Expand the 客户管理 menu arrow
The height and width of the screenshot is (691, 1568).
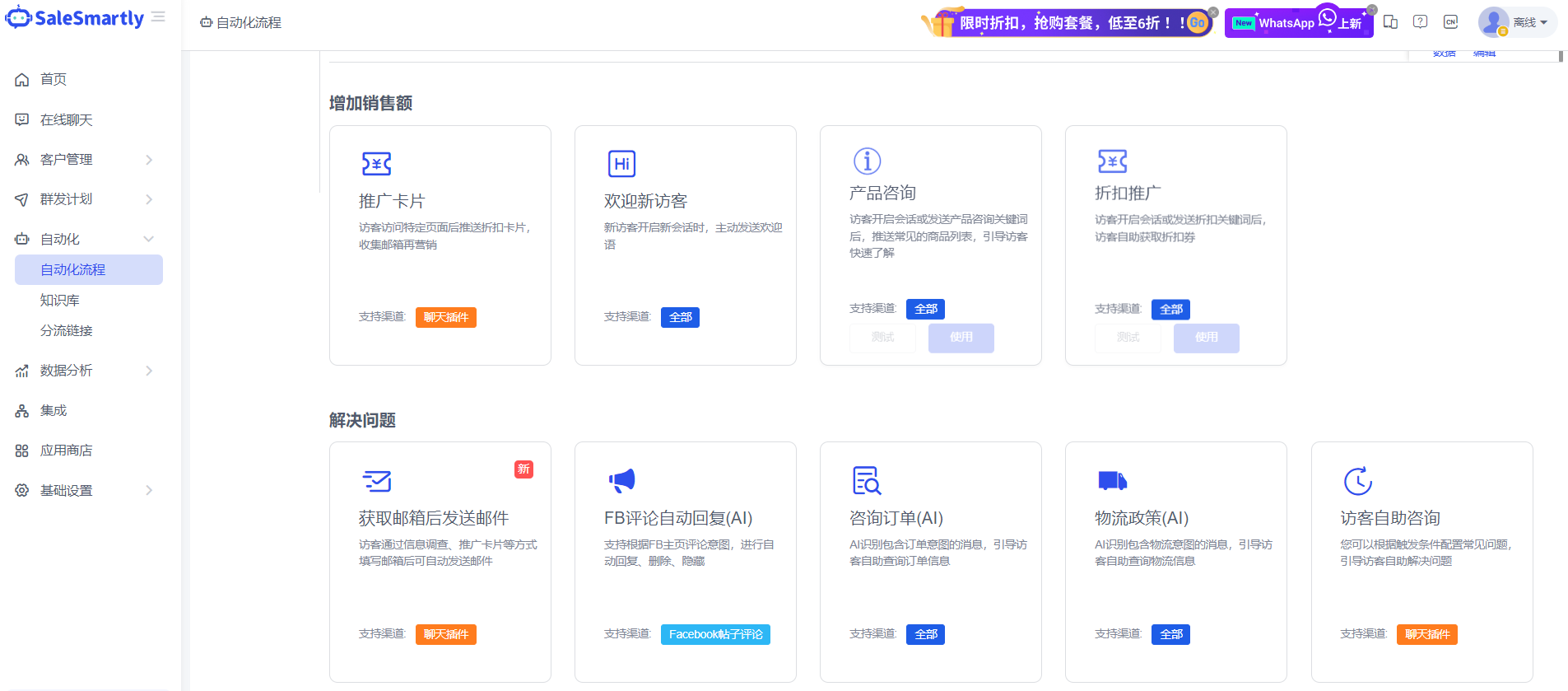pyautogui.click(x=149, y=160)
